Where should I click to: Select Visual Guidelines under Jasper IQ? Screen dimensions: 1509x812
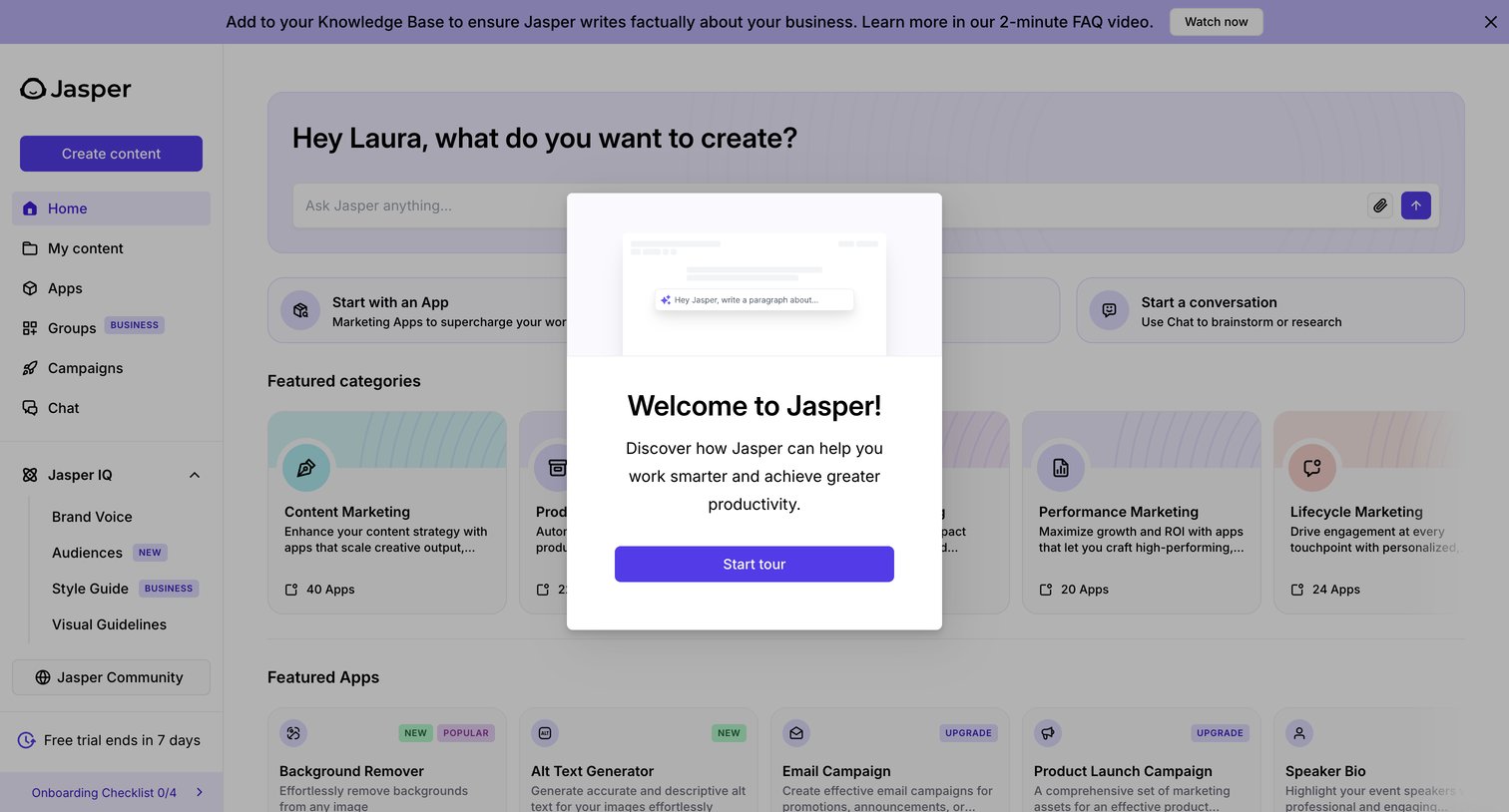click(109, 624)
